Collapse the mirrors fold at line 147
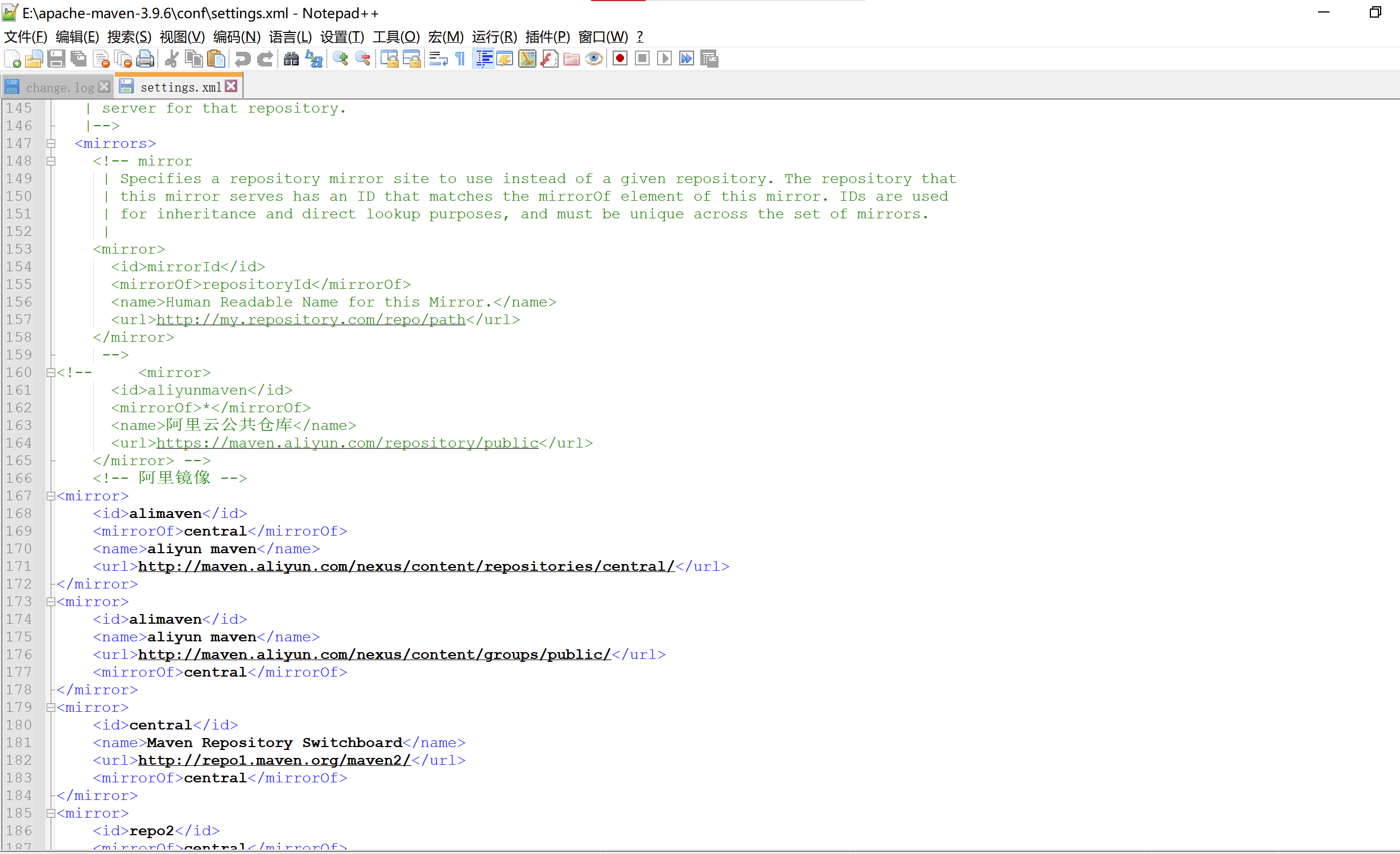The height and width of the screenshot is (854, 1400). pos(51,143)
